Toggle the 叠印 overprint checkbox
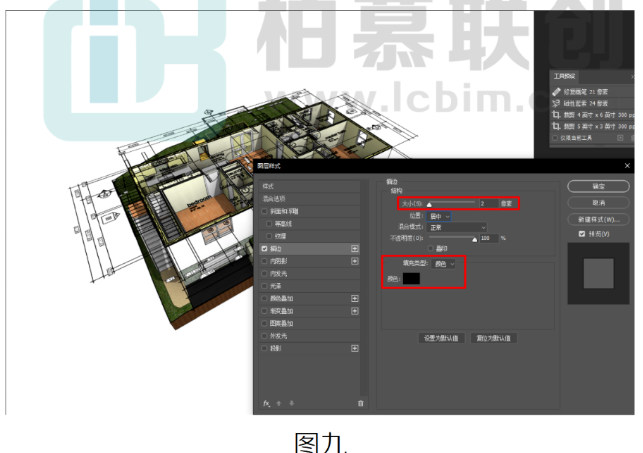 (431, 248)
